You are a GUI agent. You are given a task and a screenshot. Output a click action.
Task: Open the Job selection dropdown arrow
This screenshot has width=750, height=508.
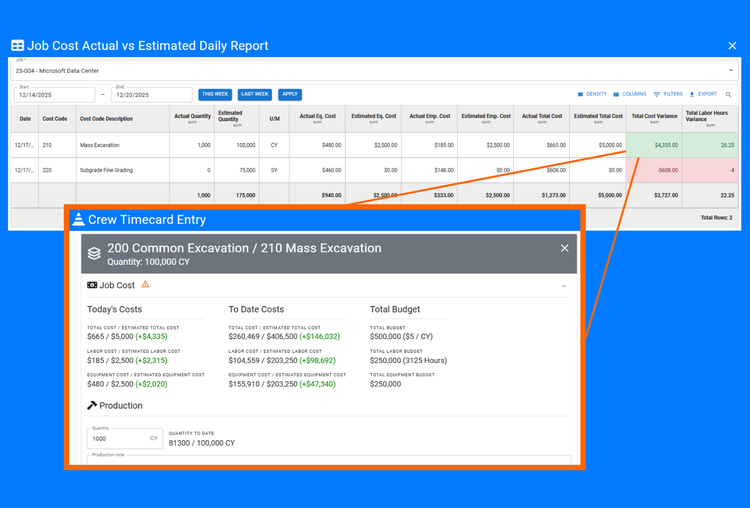(731, 70)
